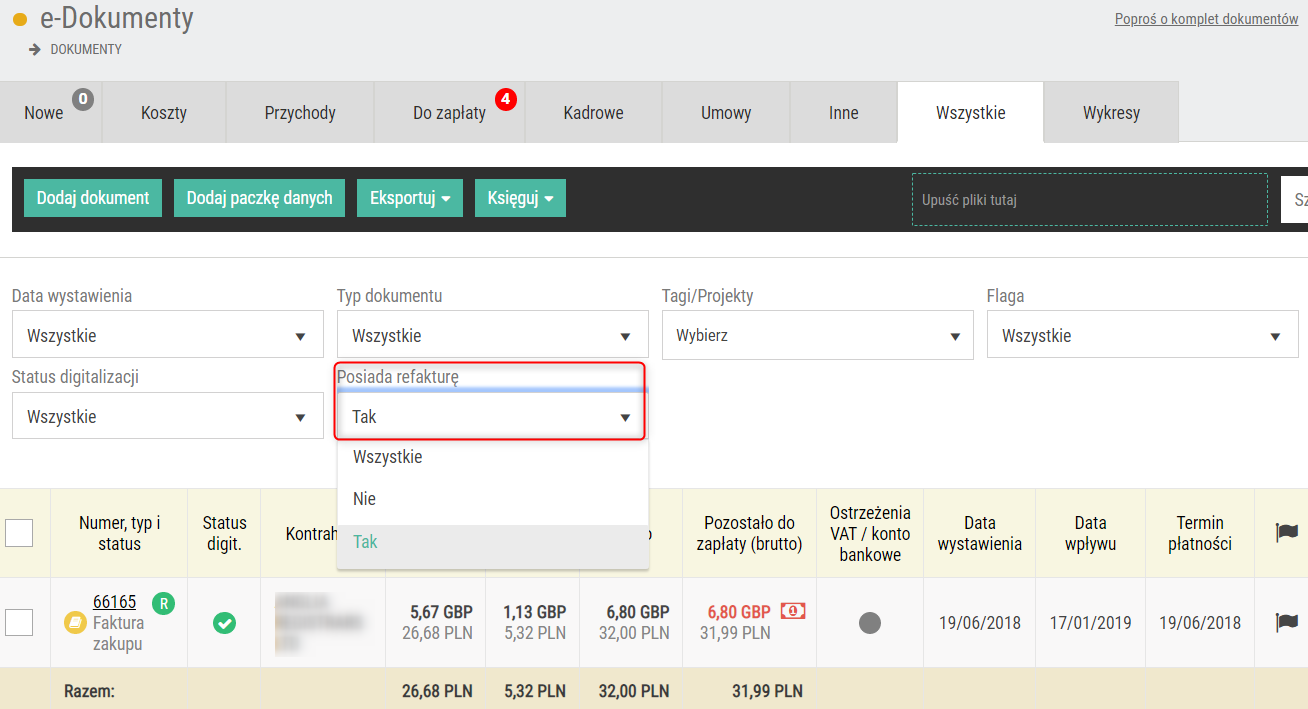Open the Flaga filter dropdown
1308x709 pixels.
1143,335
